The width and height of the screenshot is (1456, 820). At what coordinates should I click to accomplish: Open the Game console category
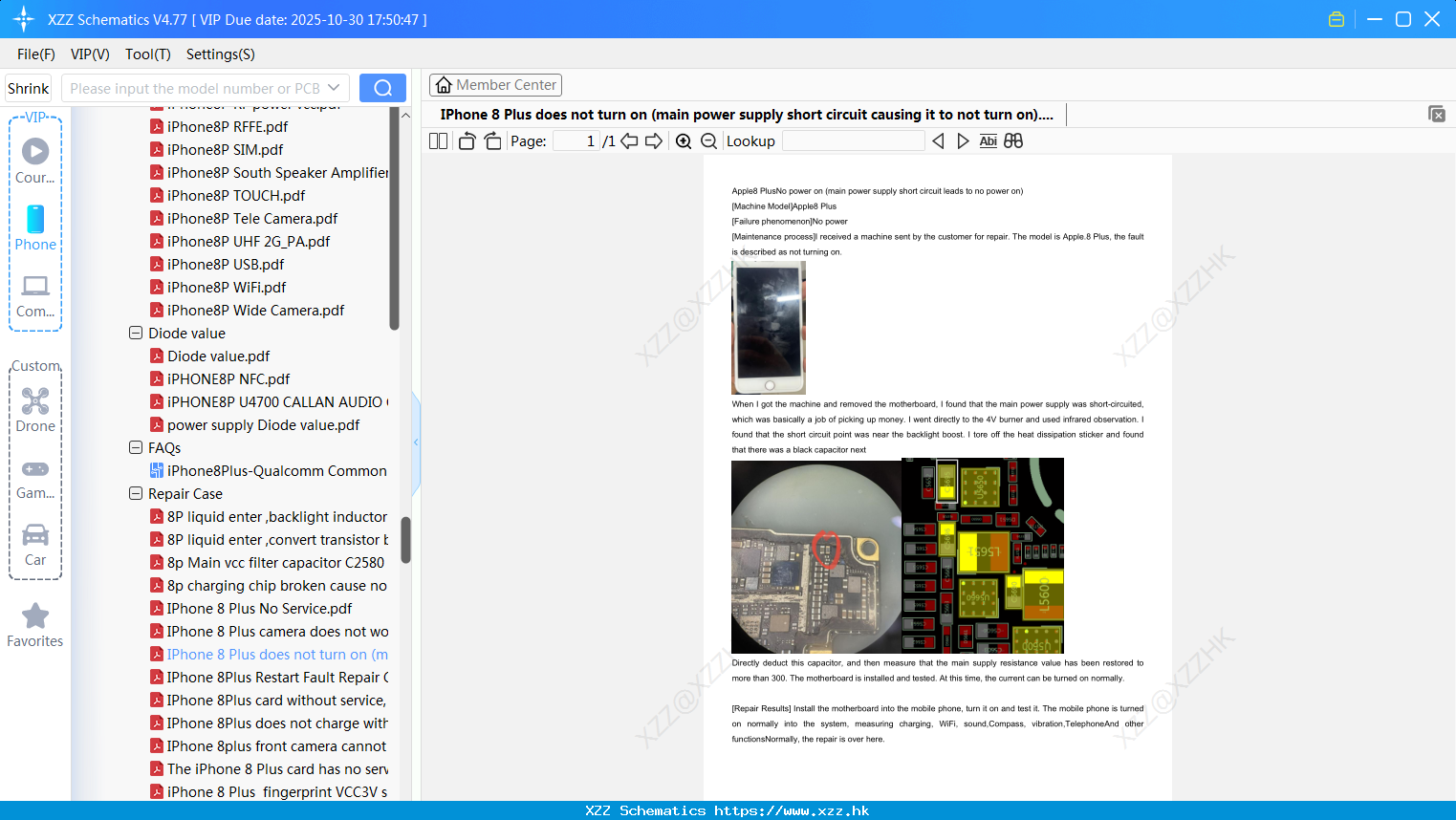[x=35, y=478]
